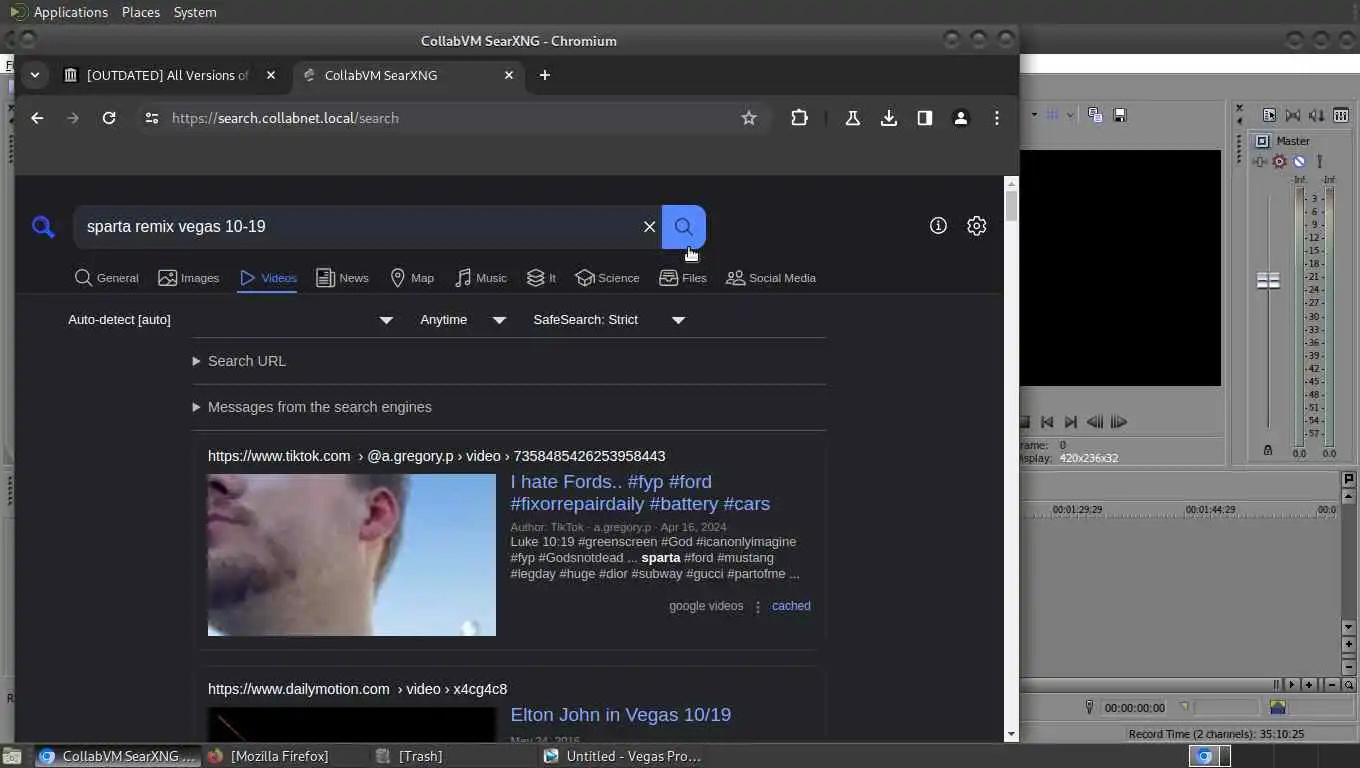The width and height of the screenshot is (1360, 768).
Task: Switch to the Music search category
Action: [x=480, y=278]
